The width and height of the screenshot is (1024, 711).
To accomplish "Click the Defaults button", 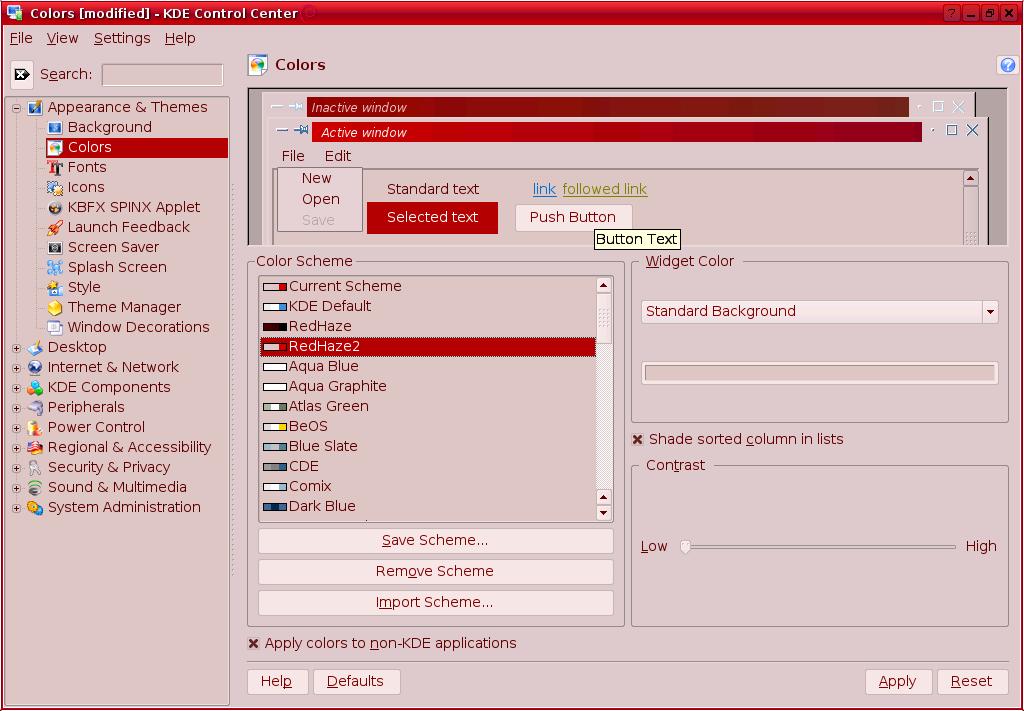I will pos(356,682).
